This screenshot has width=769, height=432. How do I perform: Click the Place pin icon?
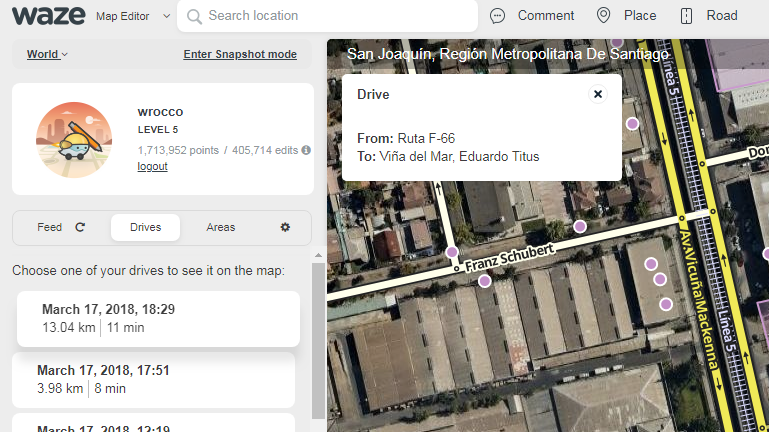tap(603, 16)
